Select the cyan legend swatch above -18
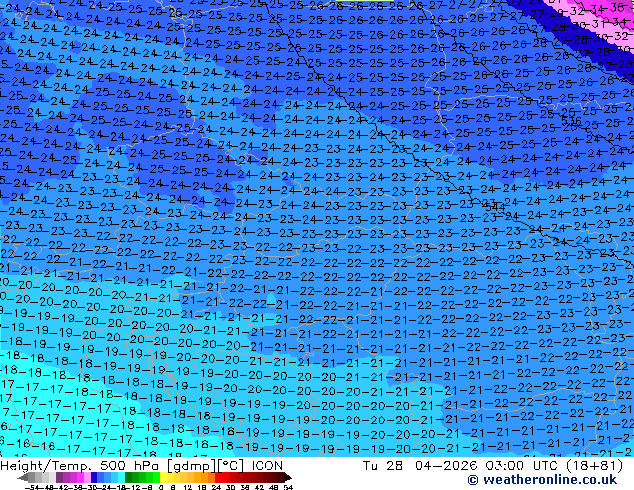The height and width of the screenshot is (490, 634). (122, 477)
